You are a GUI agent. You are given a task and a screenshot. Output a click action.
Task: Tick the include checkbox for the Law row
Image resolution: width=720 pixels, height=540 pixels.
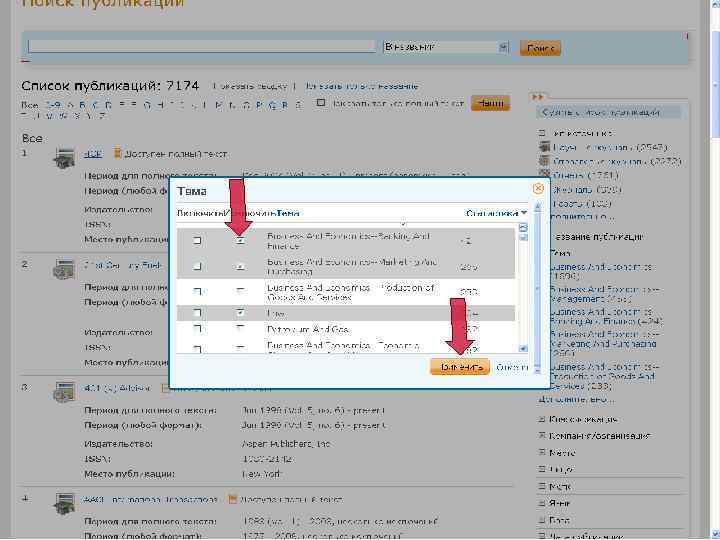tap(197, 313)
